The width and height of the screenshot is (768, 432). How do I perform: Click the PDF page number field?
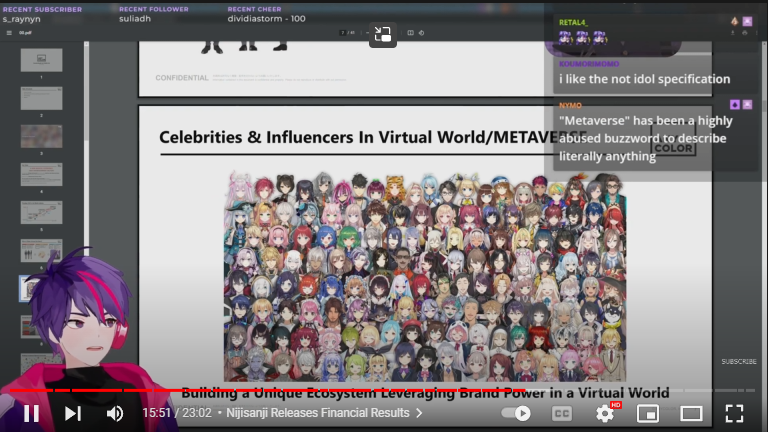343,33
